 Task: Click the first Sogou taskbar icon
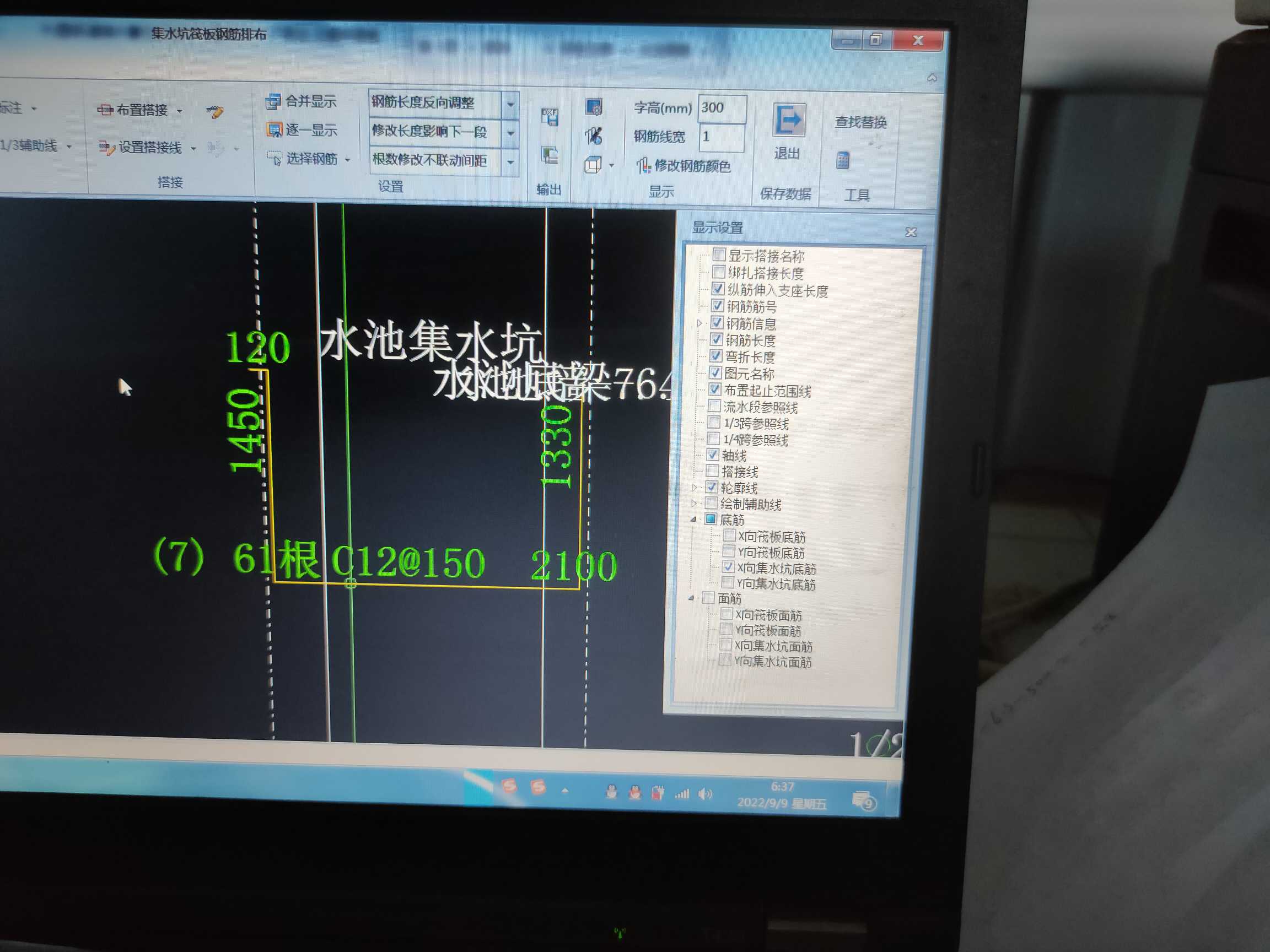[509, 786]
